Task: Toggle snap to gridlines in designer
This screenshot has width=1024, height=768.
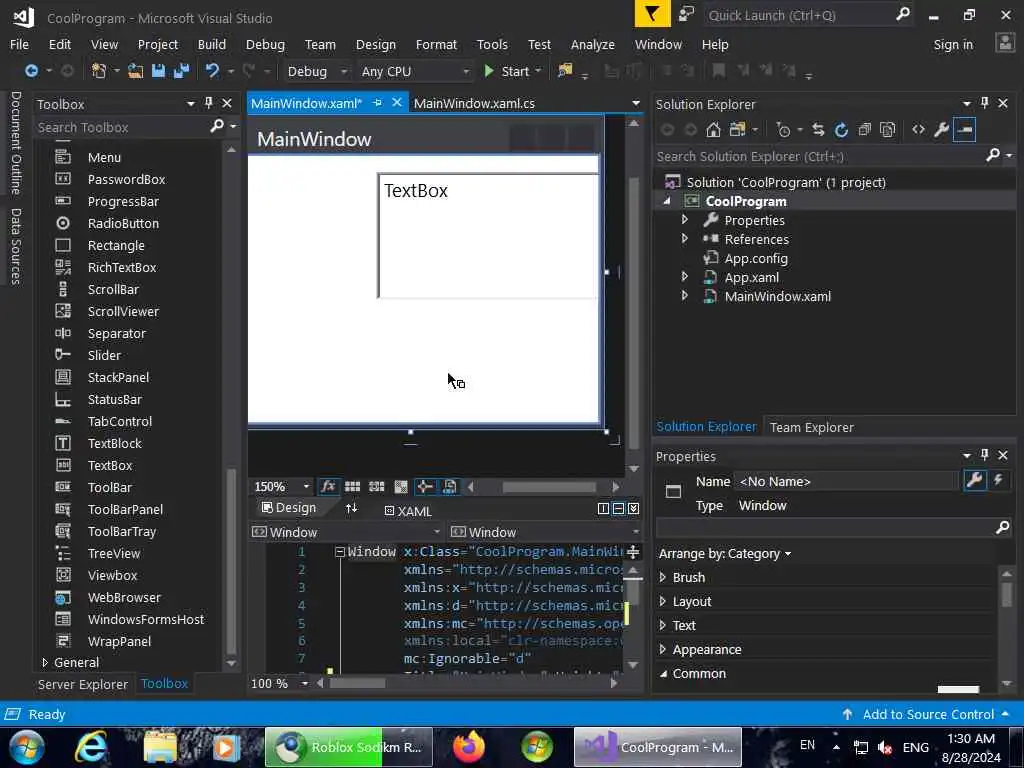Action: [376, 487]
